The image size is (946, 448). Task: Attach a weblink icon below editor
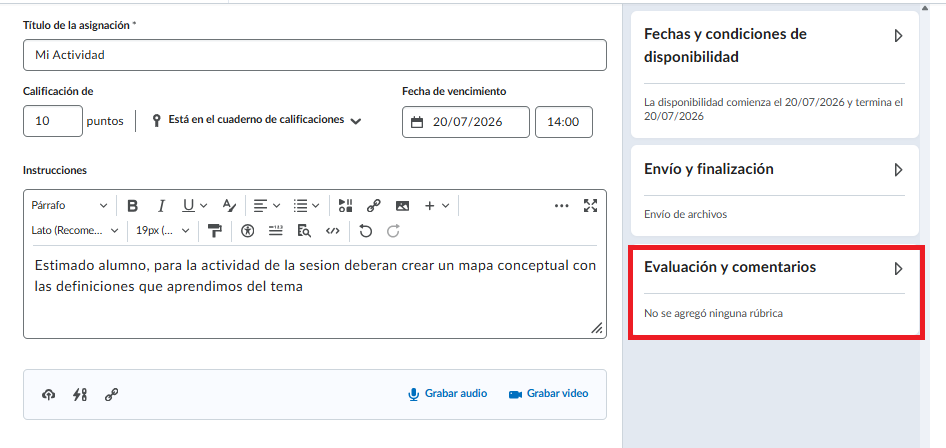111,395
